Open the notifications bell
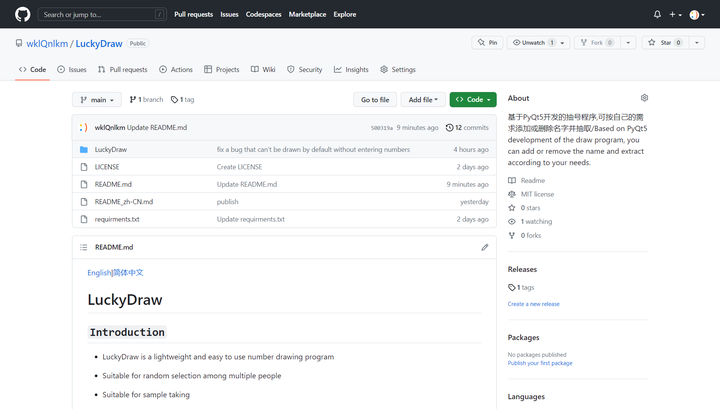This screenshot has height=409, width=720. tap(657, 15)
